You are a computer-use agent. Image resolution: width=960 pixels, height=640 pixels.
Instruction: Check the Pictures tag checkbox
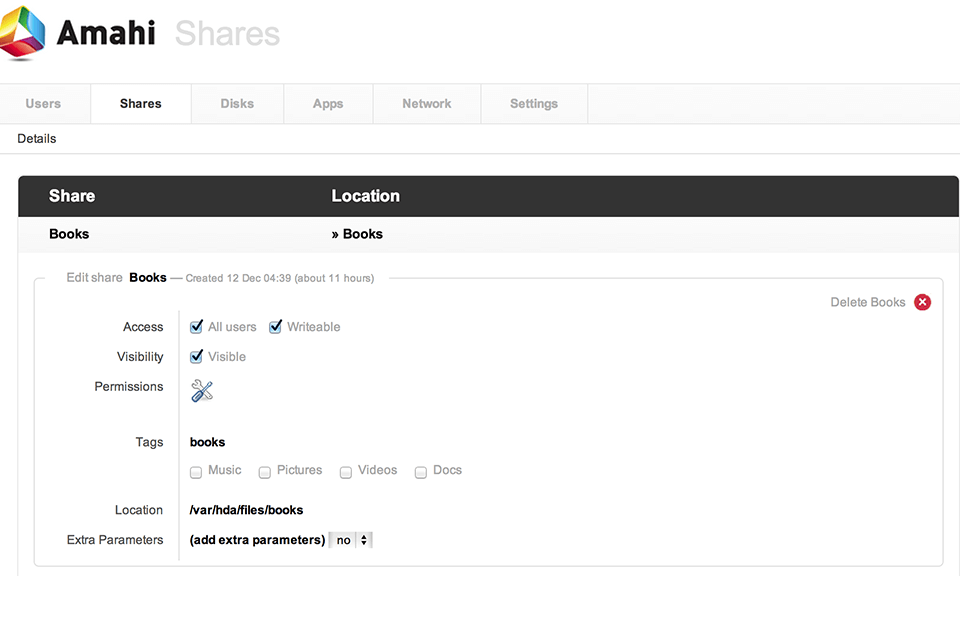(x=265, y=472)
